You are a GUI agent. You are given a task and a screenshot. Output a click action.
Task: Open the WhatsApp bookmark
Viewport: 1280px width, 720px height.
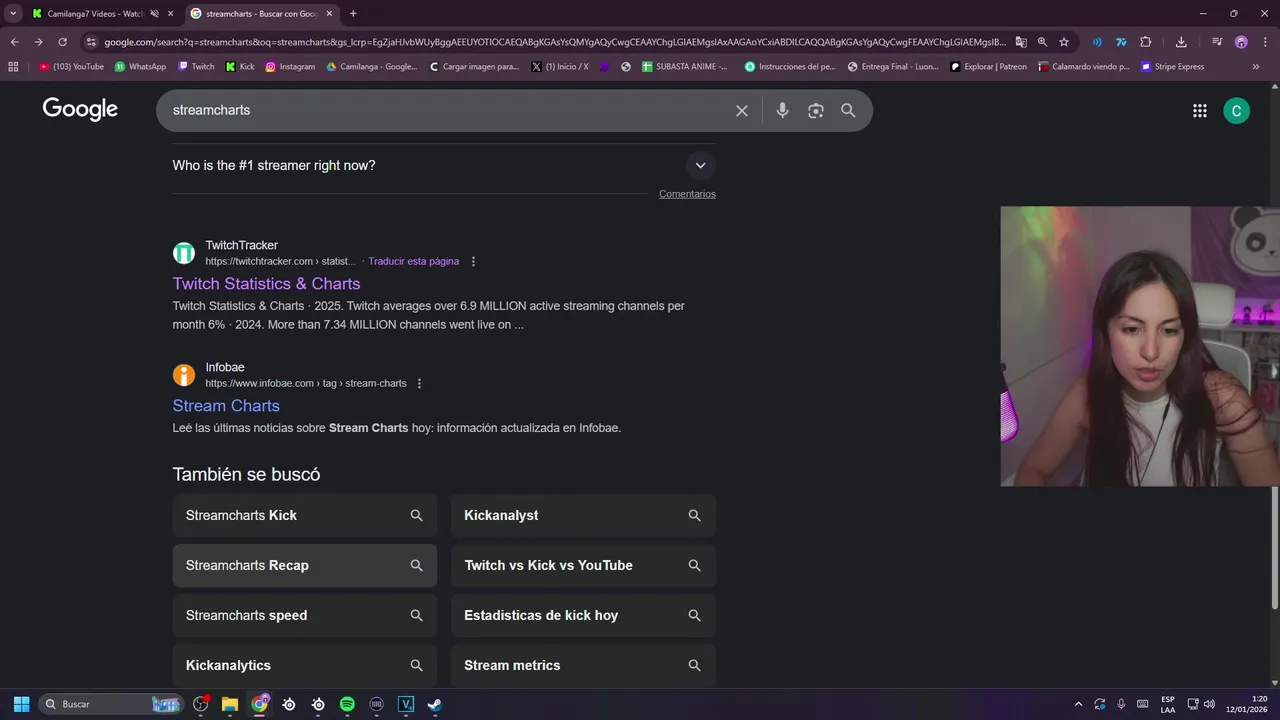pos(140,67)
